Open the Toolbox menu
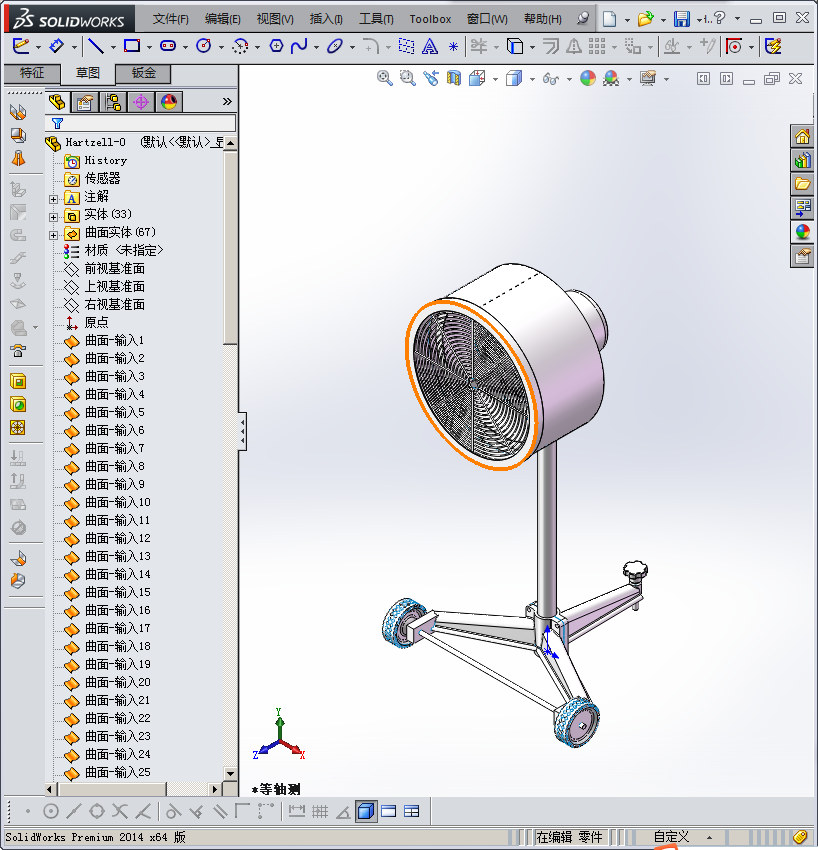Viewport: 818px width, 850px height. (430, 19)
